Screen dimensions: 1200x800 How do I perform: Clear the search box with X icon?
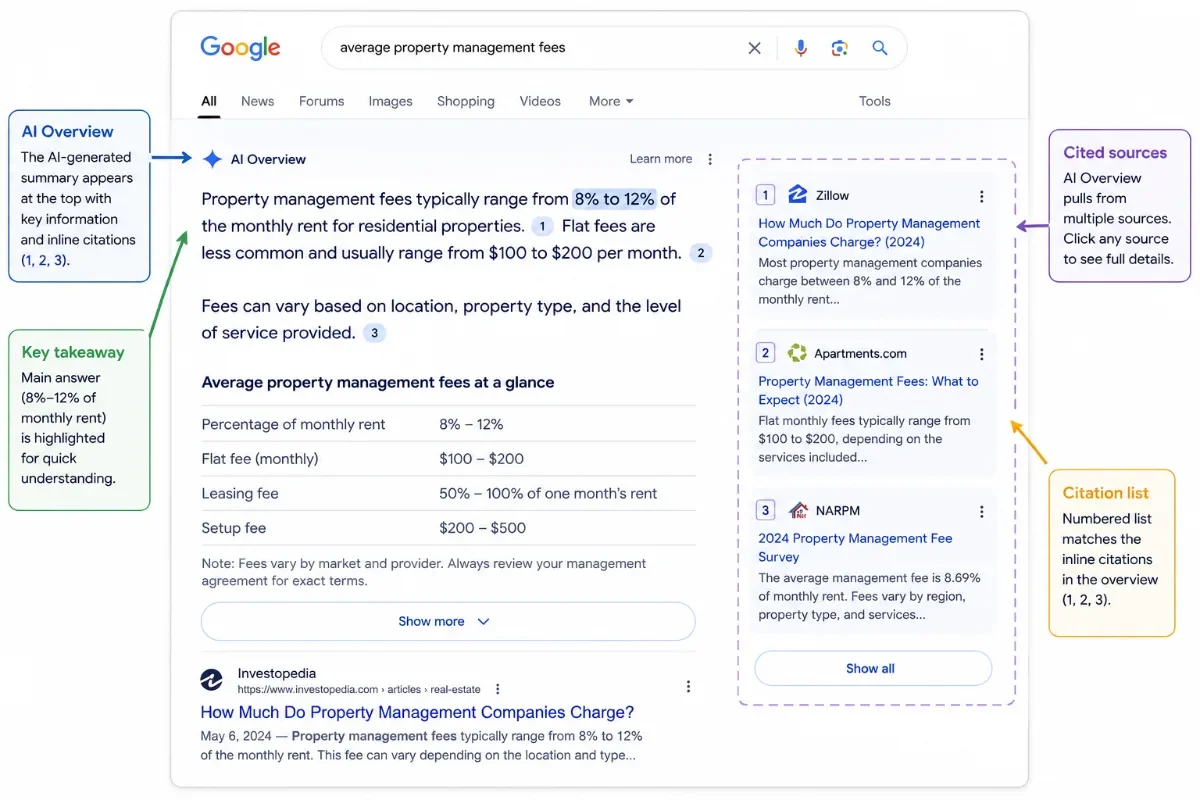click(755, 48)
